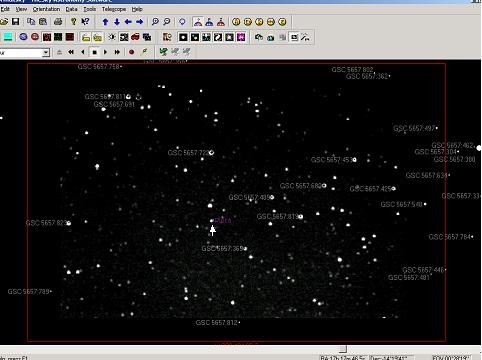Select star label GSC 5657:784

[x=449, y=237]
